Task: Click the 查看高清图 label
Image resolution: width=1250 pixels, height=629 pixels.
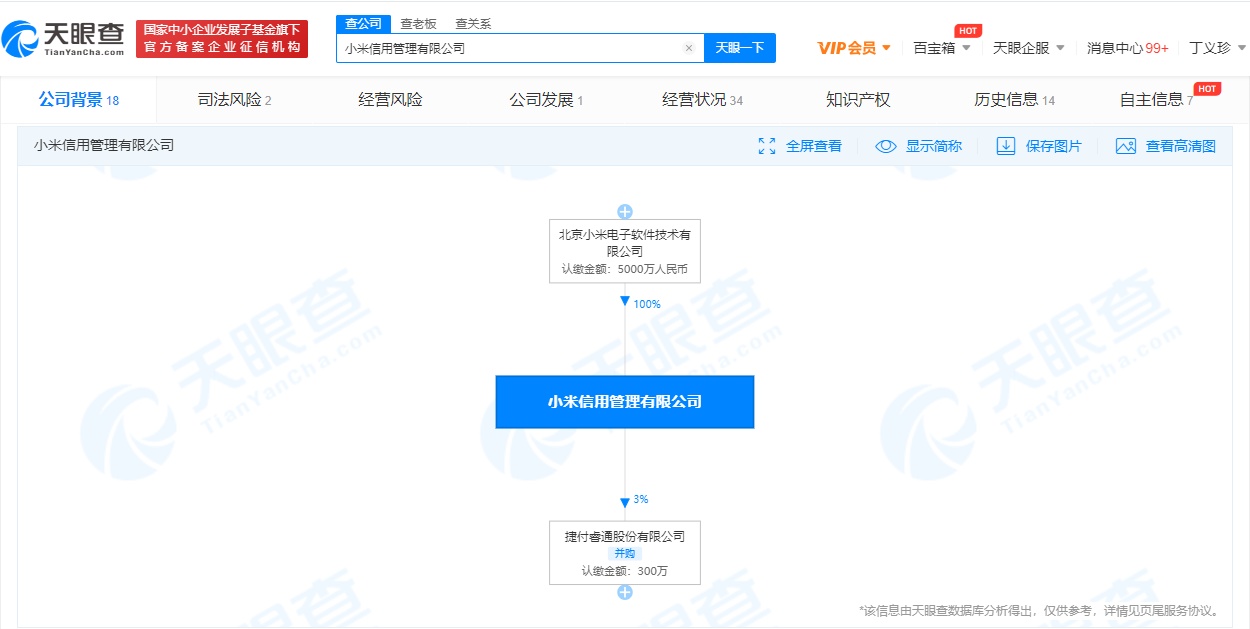Action: (x=1181, y=146)
